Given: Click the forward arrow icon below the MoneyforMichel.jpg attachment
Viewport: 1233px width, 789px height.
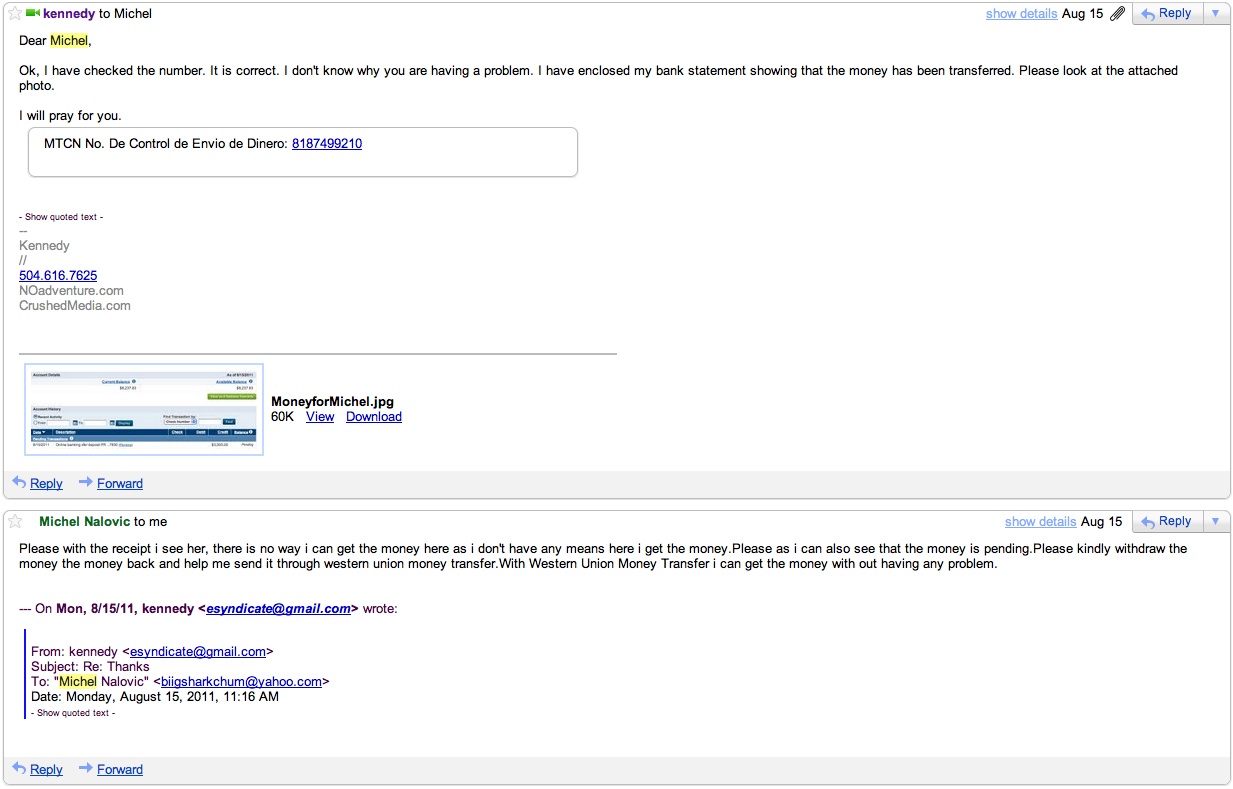Looking at the screenshot, I should (85, 482).
